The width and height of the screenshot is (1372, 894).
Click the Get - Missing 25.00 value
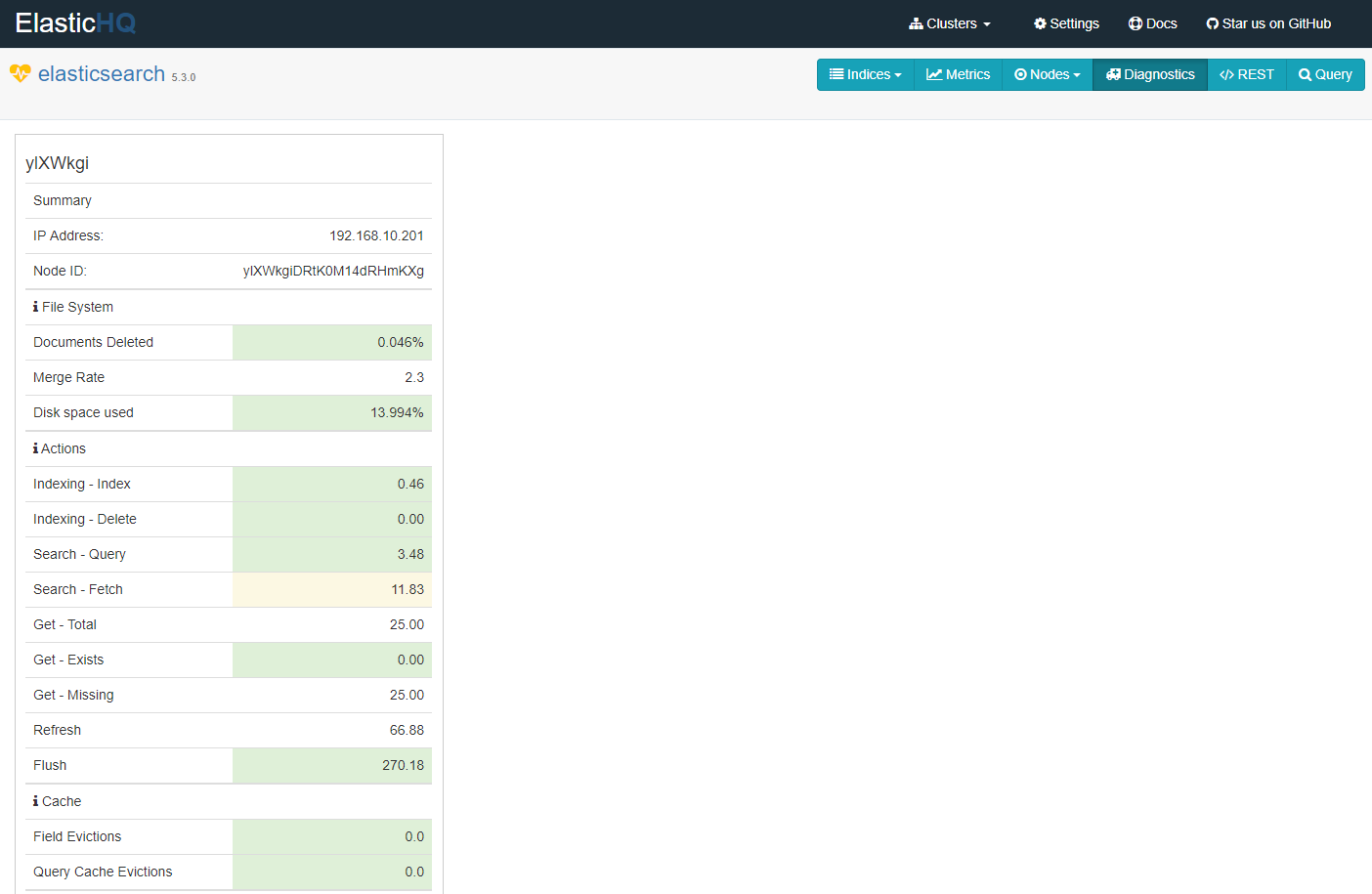[x=407, y=695]
